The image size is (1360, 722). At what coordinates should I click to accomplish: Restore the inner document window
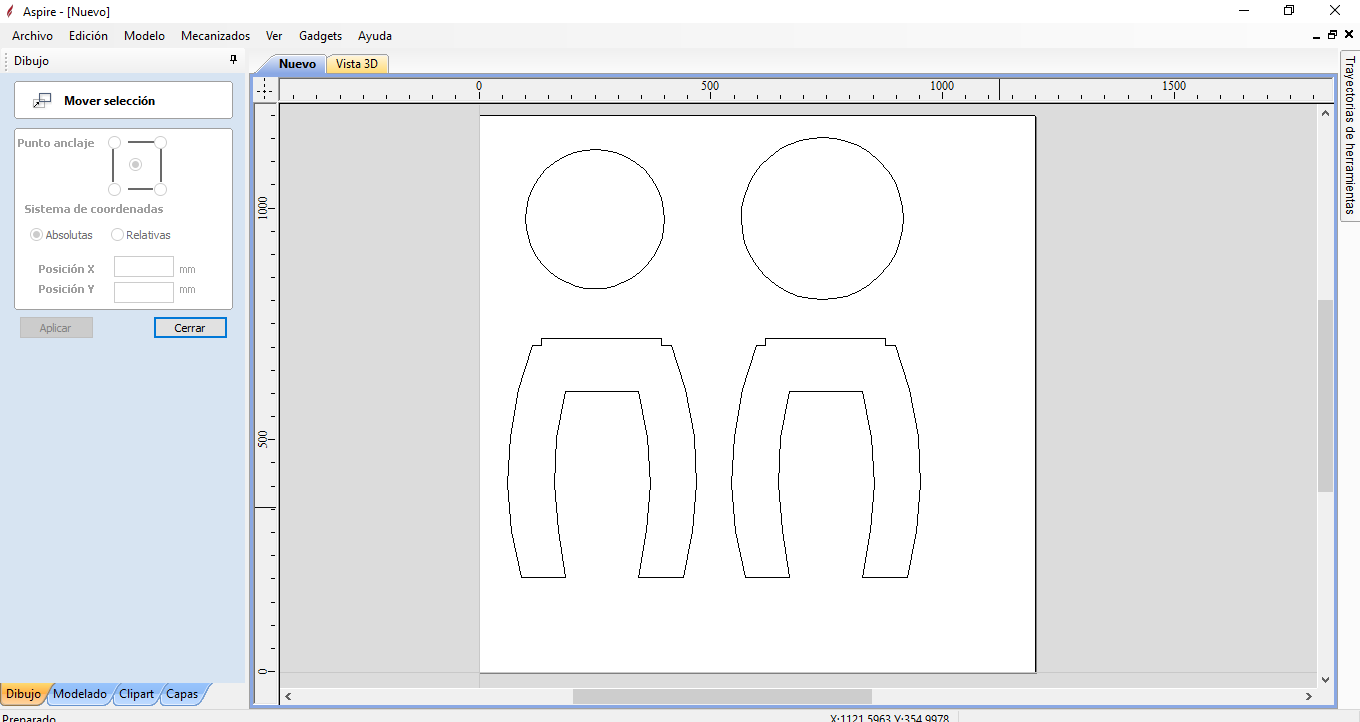tap(1332, 35)
